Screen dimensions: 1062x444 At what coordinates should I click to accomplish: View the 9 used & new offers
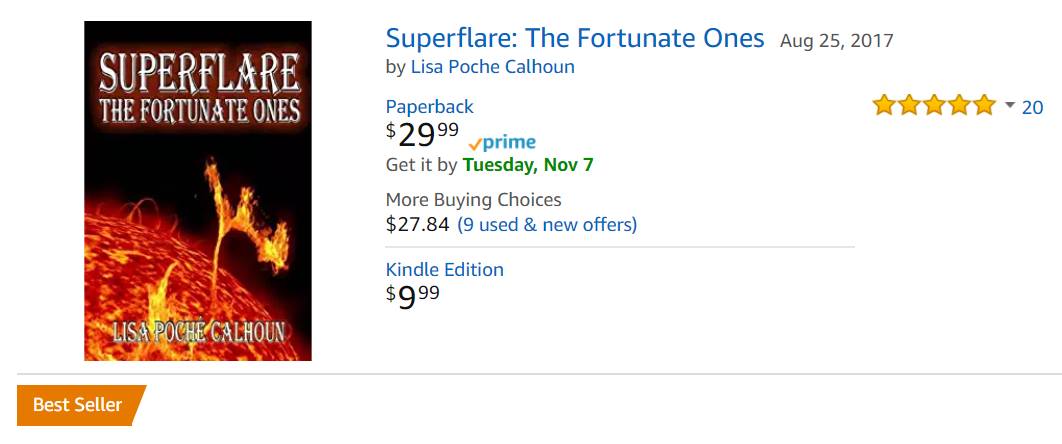tap(546, 224)
